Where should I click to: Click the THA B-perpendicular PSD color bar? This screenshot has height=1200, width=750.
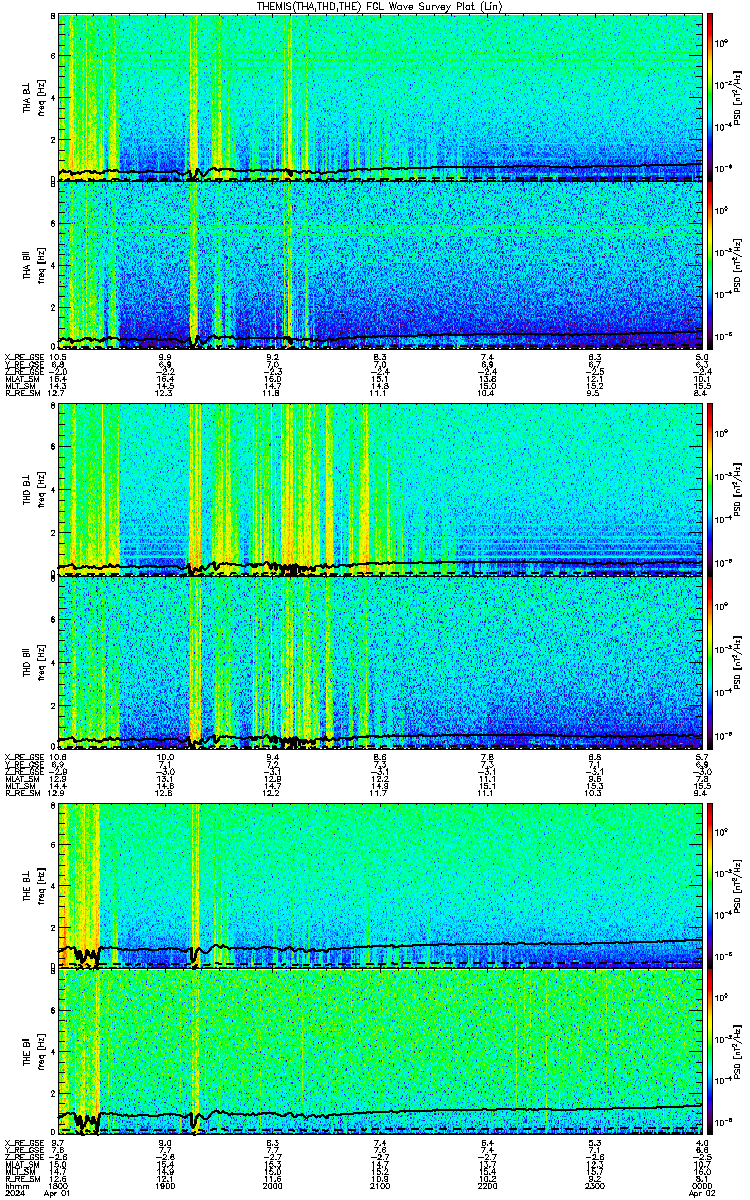(711, 97)
